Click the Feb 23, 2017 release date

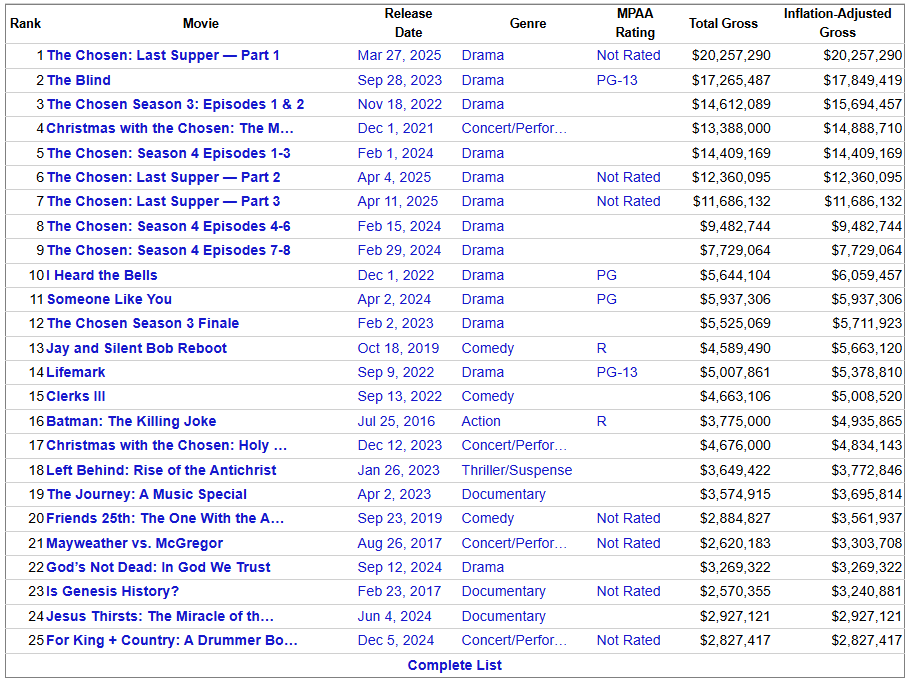coord(399,592)
